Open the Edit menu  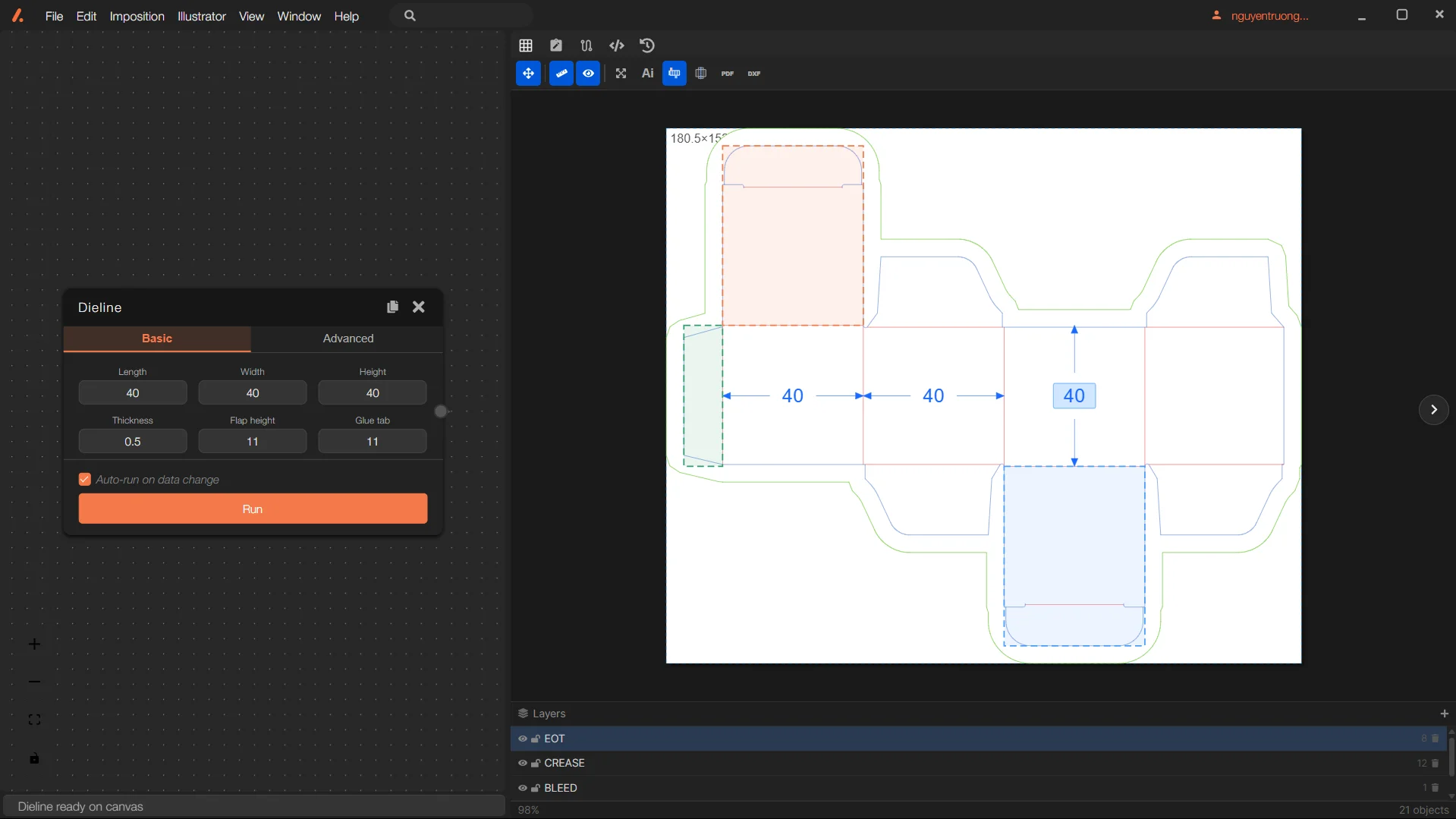point(86,16)
